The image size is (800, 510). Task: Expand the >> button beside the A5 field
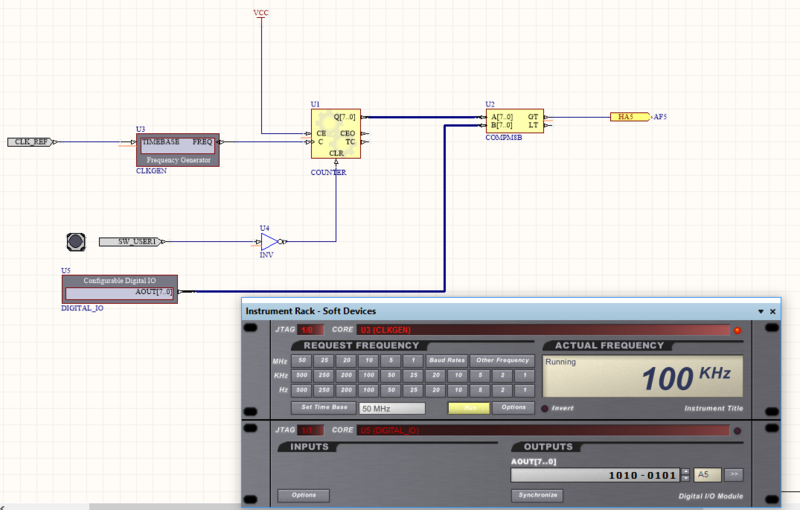coord(733,475)
